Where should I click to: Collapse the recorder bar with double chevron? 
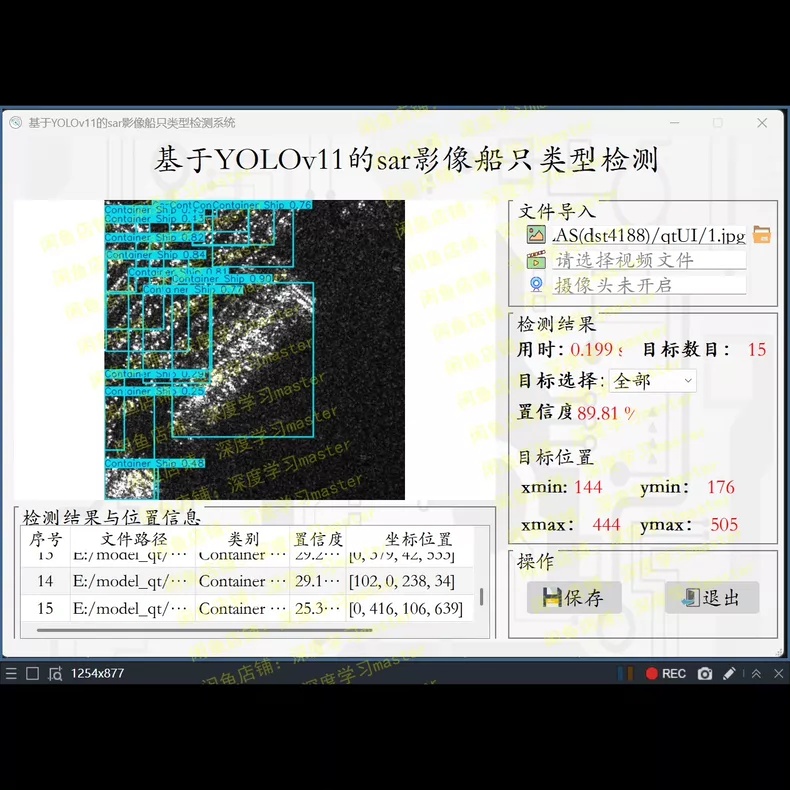tap(756, 674)
